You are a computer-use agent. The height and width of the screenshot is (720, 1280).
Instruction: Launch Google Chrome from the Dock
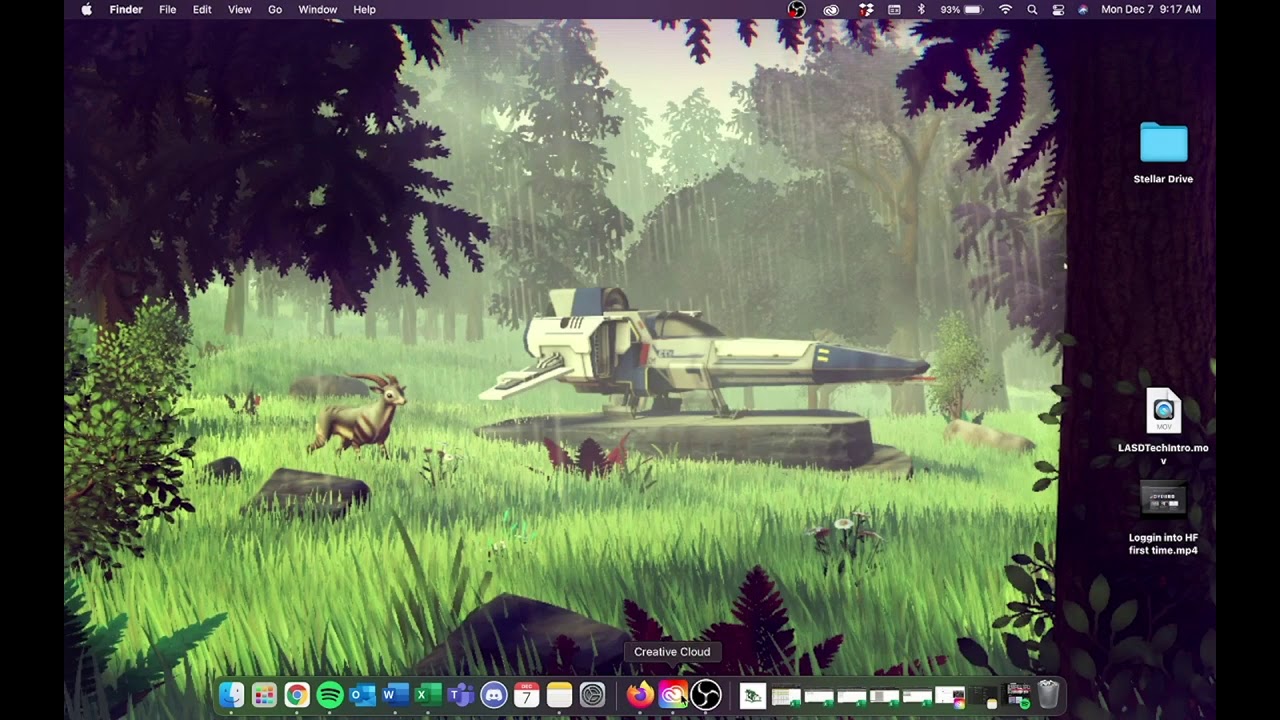297,694
